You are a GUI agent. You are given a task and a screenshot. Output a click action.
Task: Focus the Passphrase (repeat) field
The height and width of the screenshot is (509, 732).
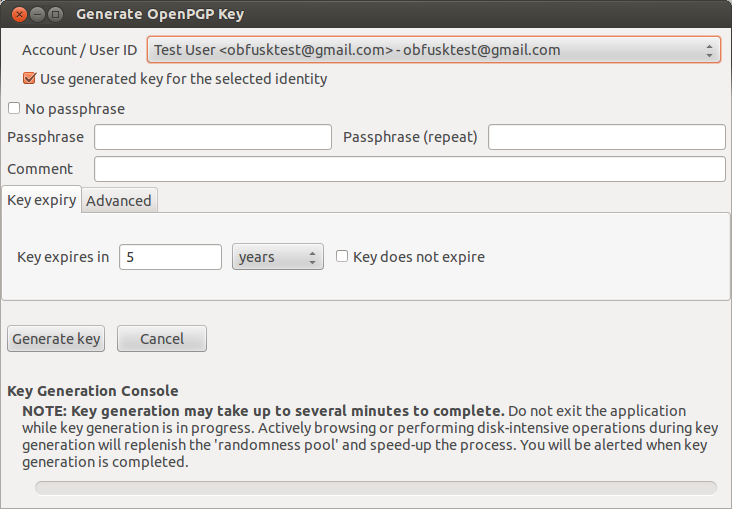coord(607,137)
